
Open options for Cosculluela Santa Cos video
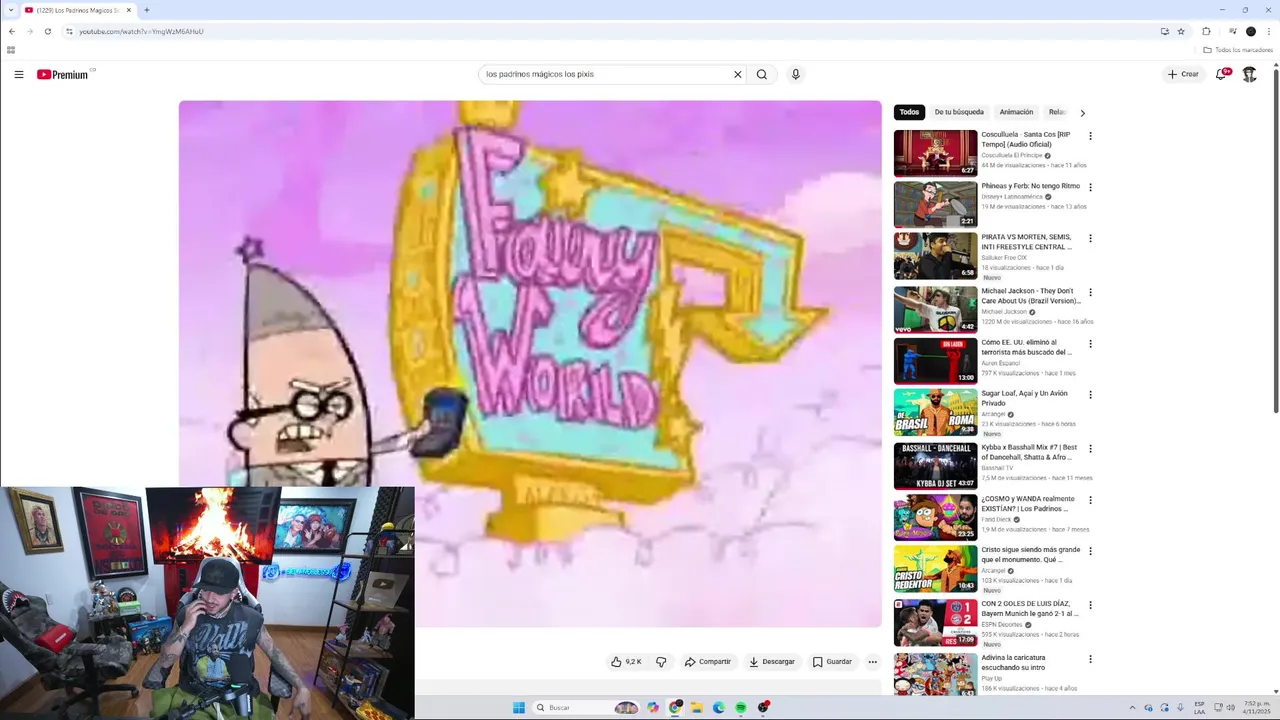pos(1090,136)
